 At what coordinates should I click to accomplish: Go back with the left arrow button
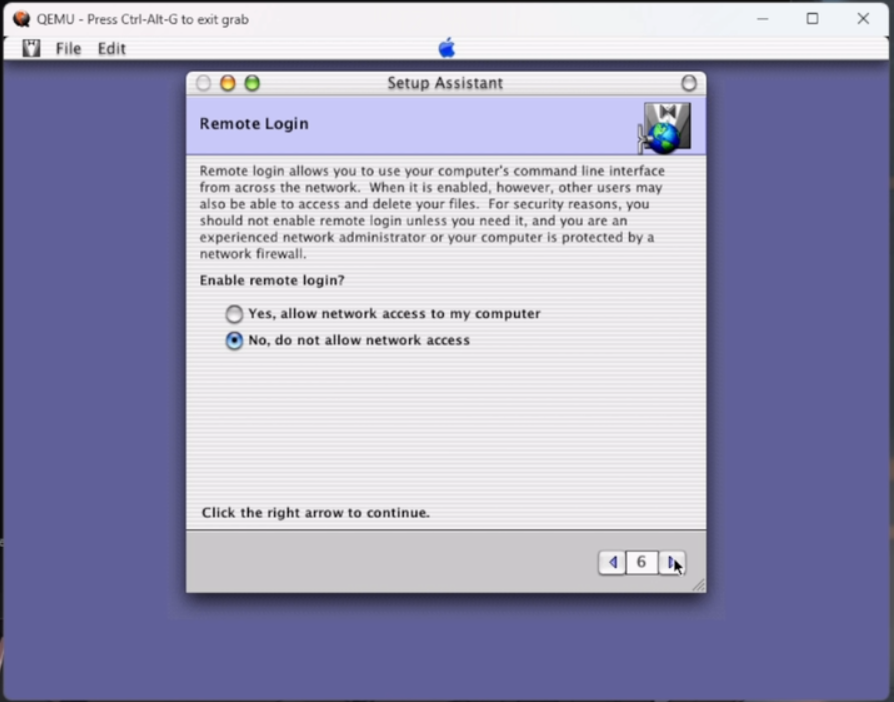(612, 563)
